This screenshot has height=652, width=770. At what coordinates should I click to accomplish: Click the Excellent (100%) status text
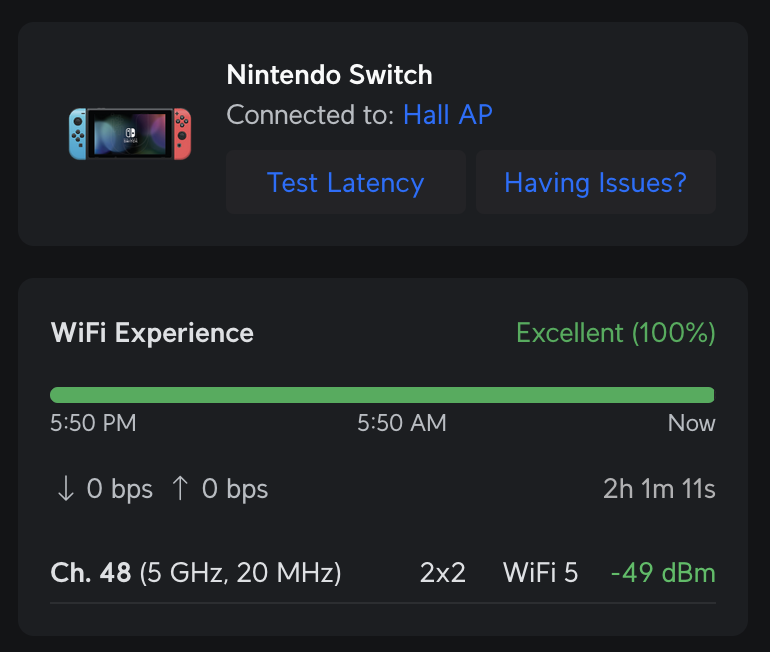coord(615,333)
